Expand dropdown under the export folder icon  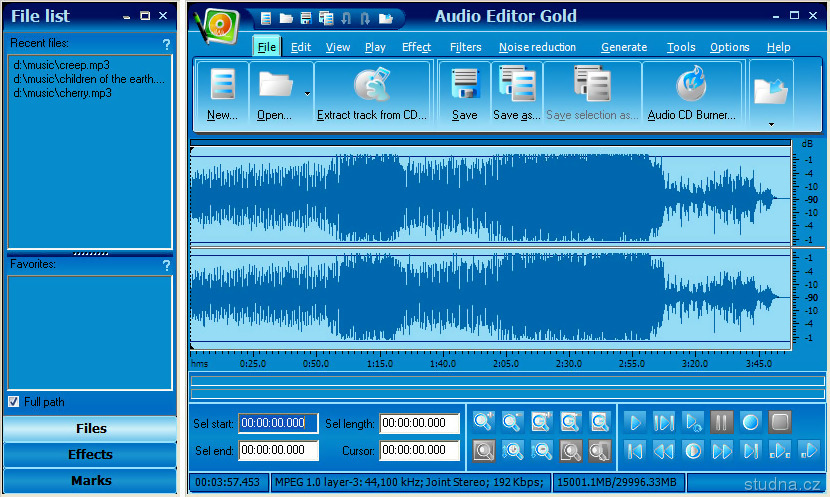click(x=770, y=124)
